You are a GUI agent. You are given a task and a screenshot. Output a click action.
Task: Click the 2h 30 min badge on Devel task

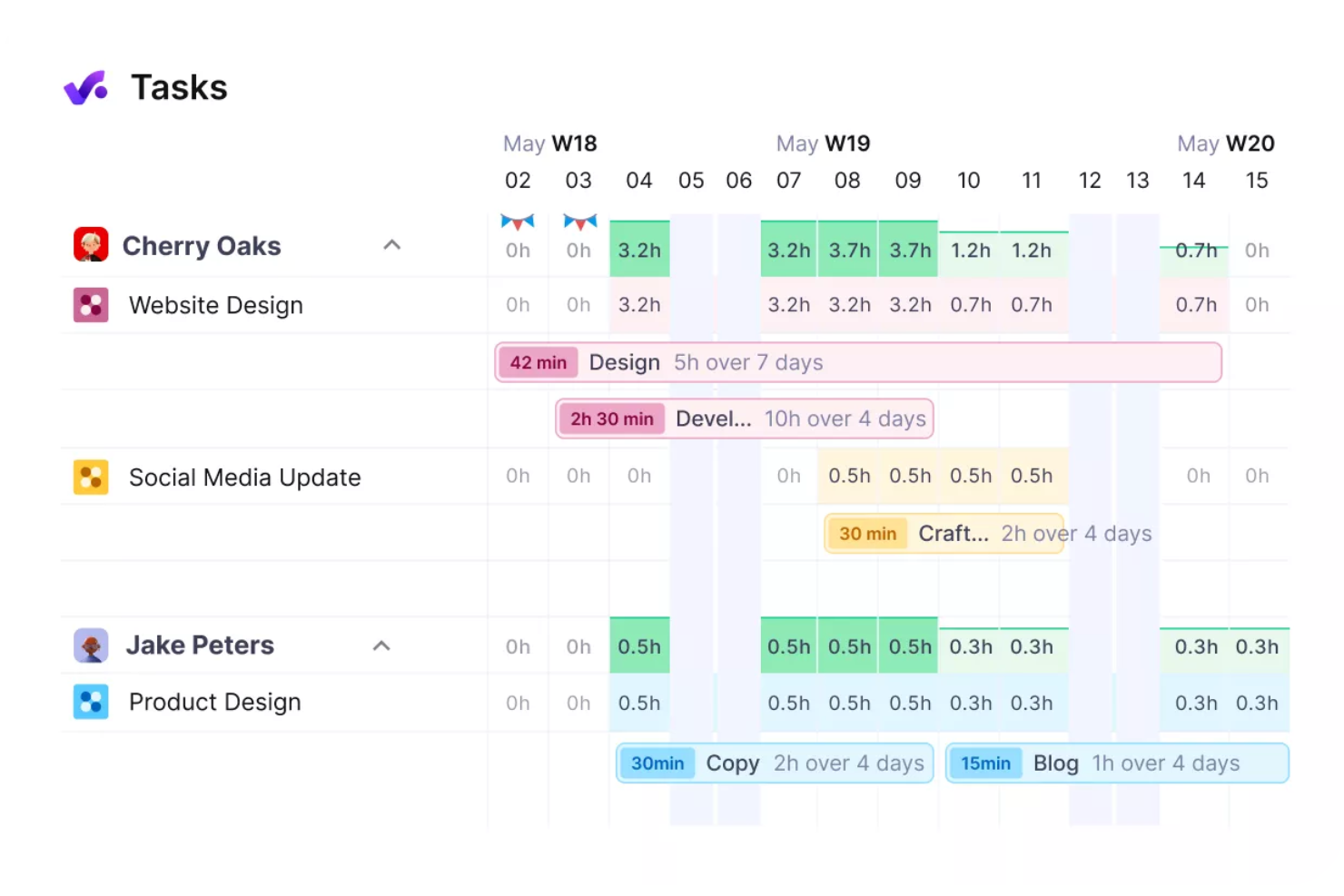[612, 418]
